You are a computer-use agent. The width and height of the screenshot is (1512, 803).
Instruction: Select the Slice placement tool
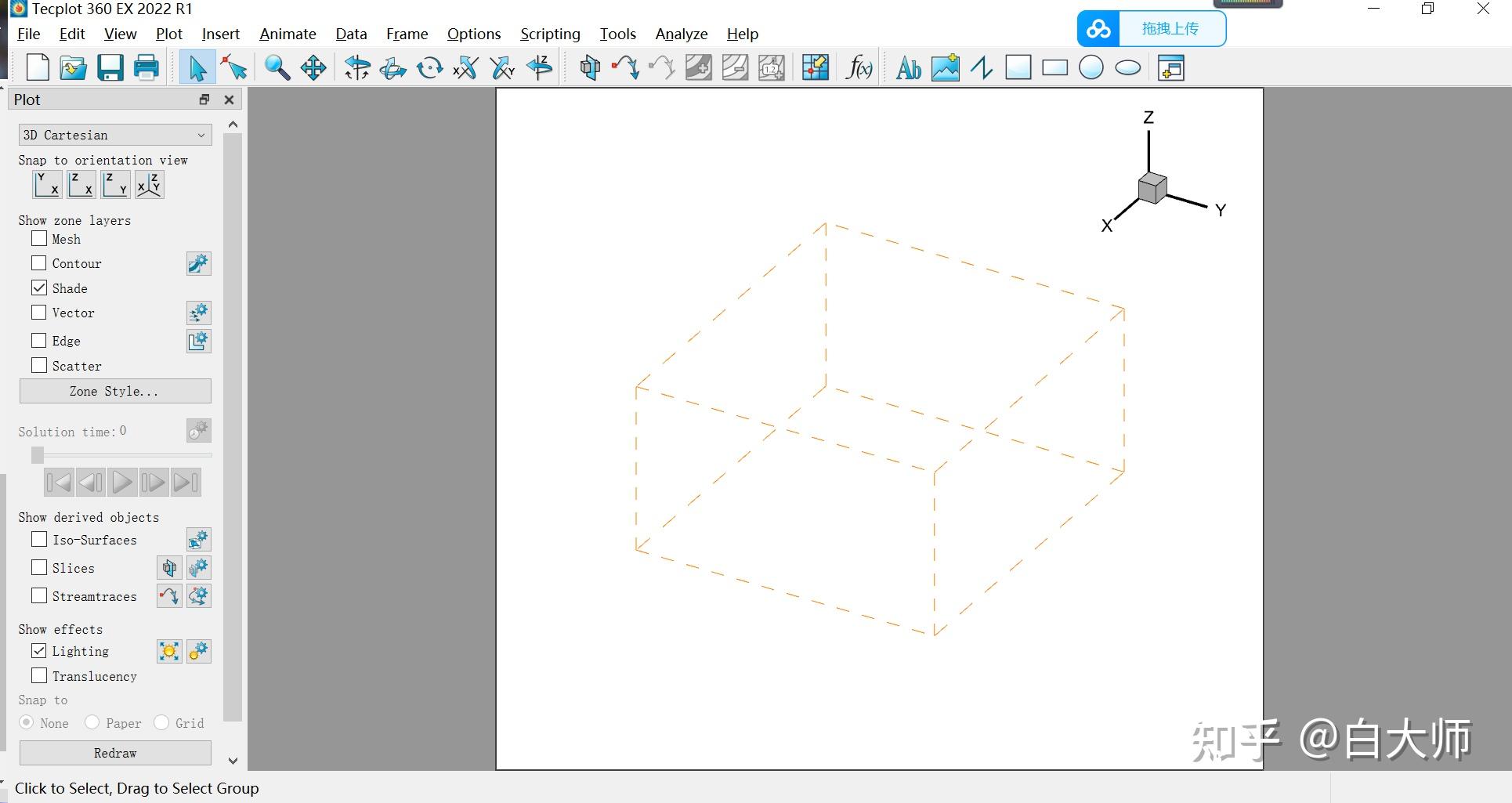point(590,67)
